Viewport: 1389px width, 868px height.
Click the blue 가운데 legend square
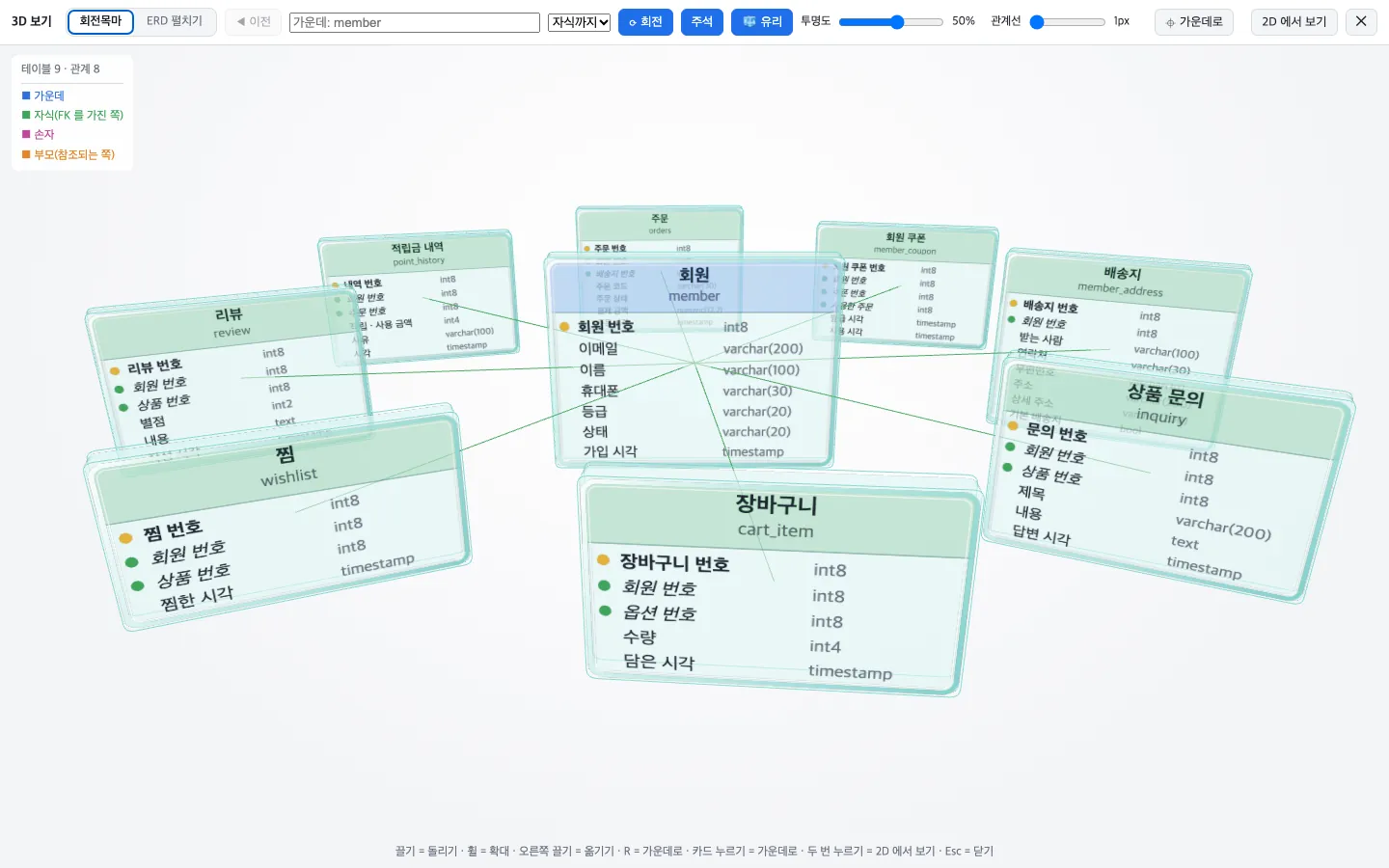coord(26,95)
